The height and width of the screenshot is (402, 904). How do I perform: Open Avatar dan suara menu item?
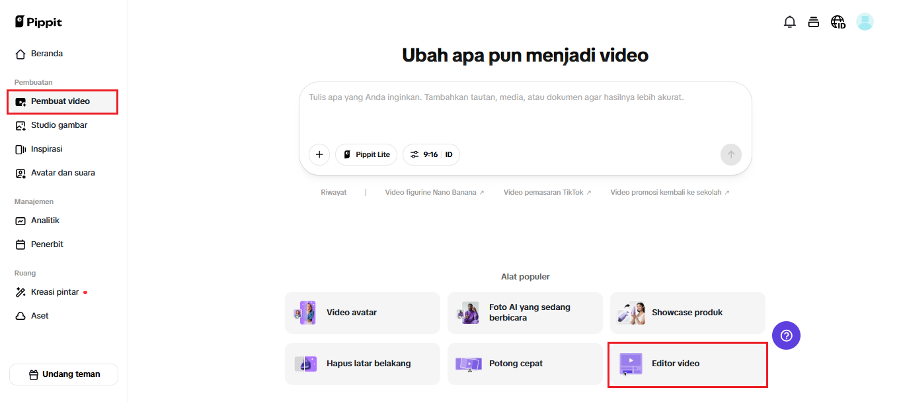62,173
